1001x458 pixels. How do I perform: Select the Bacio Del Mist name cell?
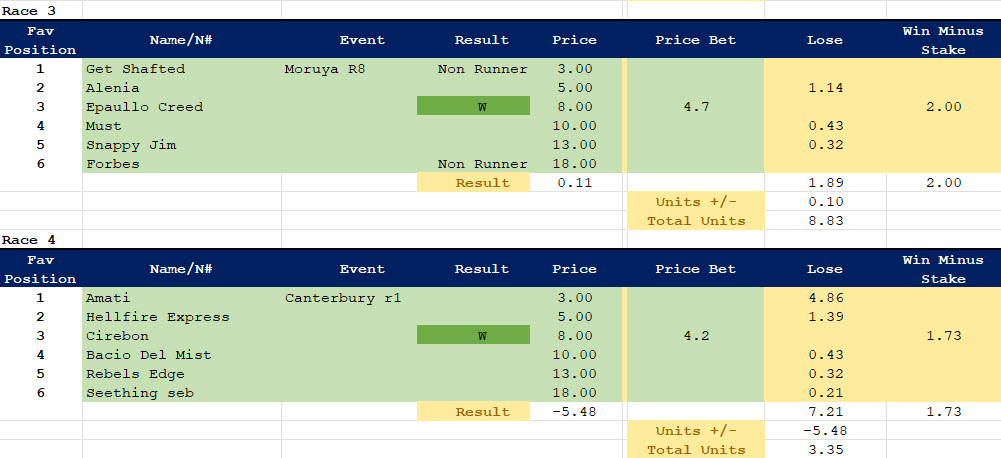click(x=146, y=355)
